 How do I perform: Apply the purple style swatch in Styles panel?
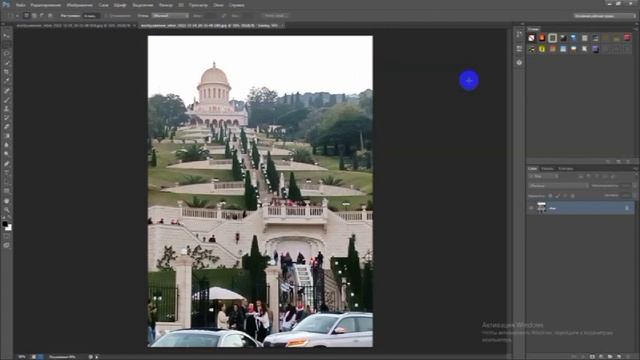596,49
